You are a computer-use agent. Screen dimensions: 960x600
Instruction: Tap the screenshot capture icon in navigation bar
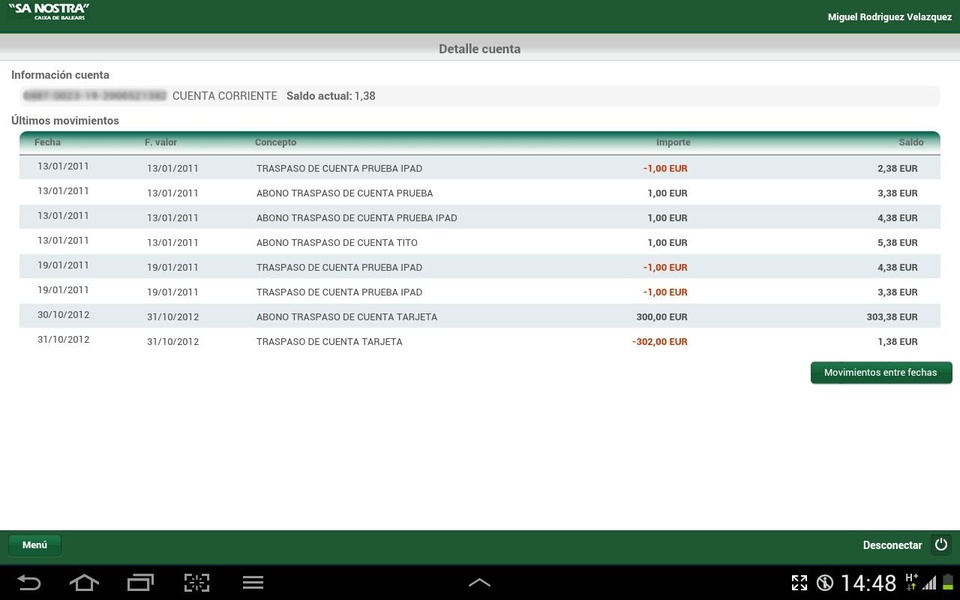[x=197, y=582]
